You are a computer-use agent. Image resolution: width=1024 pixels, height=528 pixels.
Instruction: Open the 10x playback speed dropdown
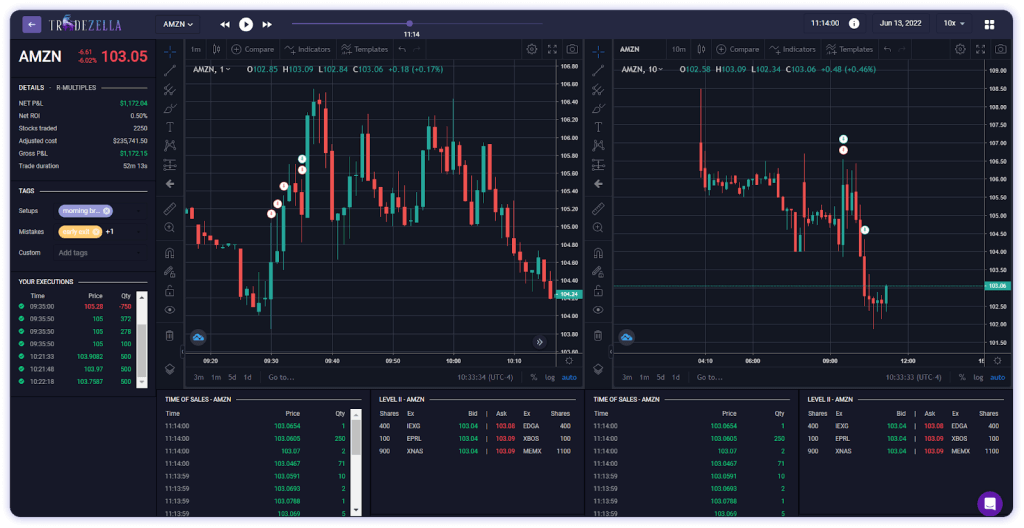pos(954,23)
